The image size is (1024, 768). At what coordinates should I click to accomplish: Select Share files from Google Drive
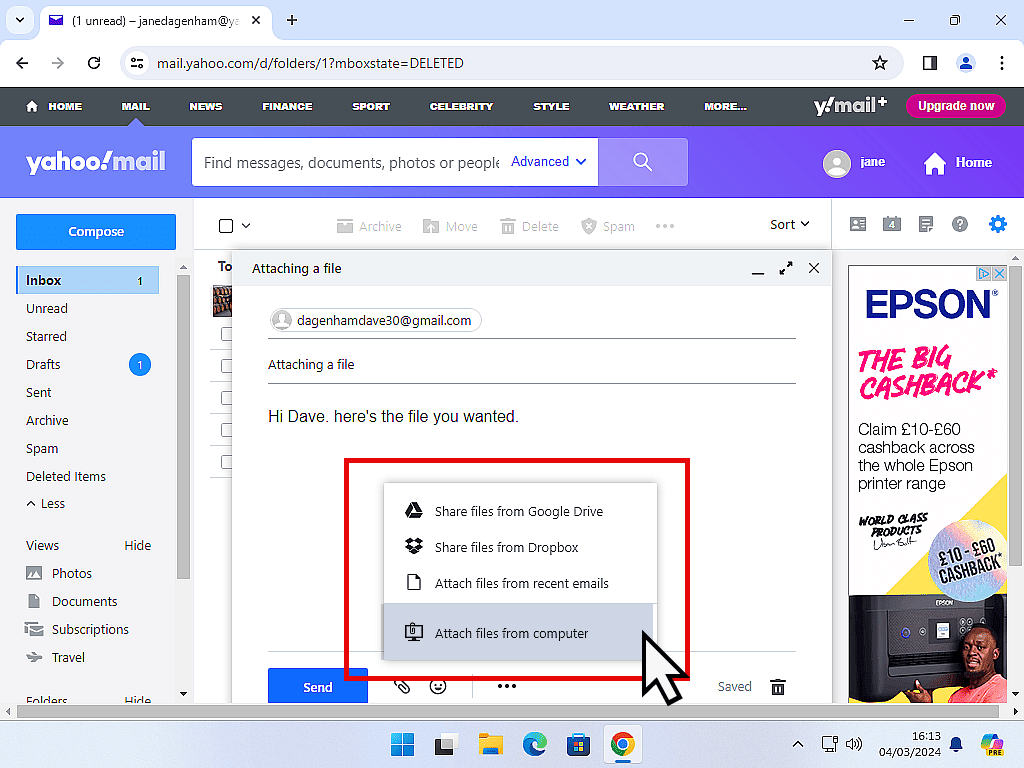click(518, 511)
